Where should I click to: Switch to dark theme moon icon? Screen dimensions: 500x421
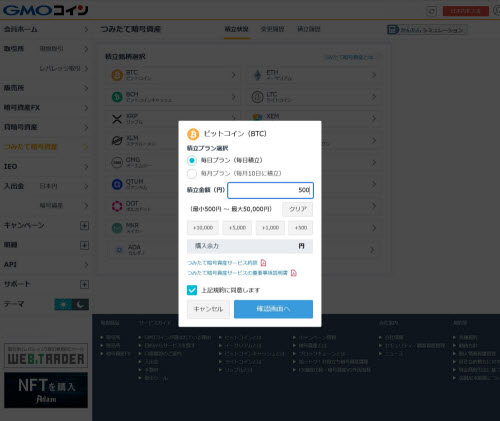[80, 304]
